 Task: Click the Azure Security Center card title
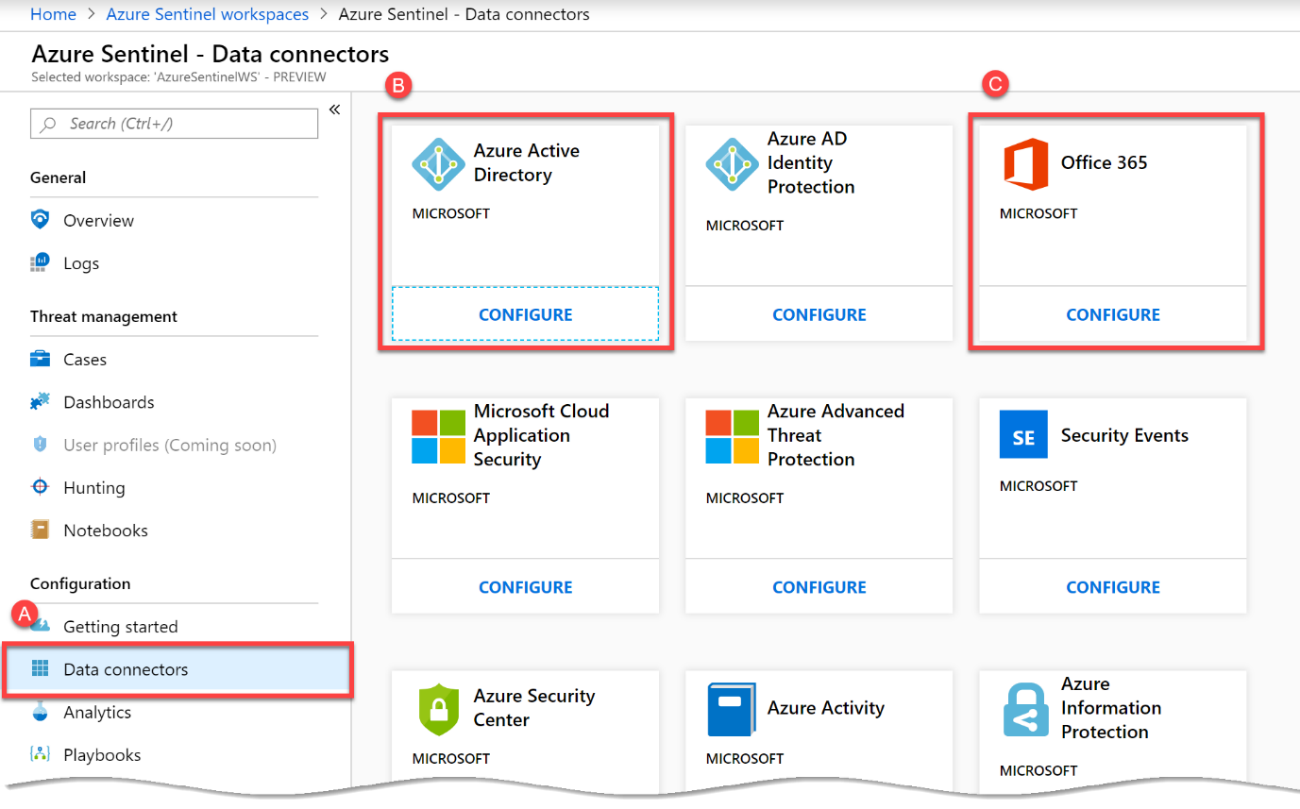click(534, 708)
